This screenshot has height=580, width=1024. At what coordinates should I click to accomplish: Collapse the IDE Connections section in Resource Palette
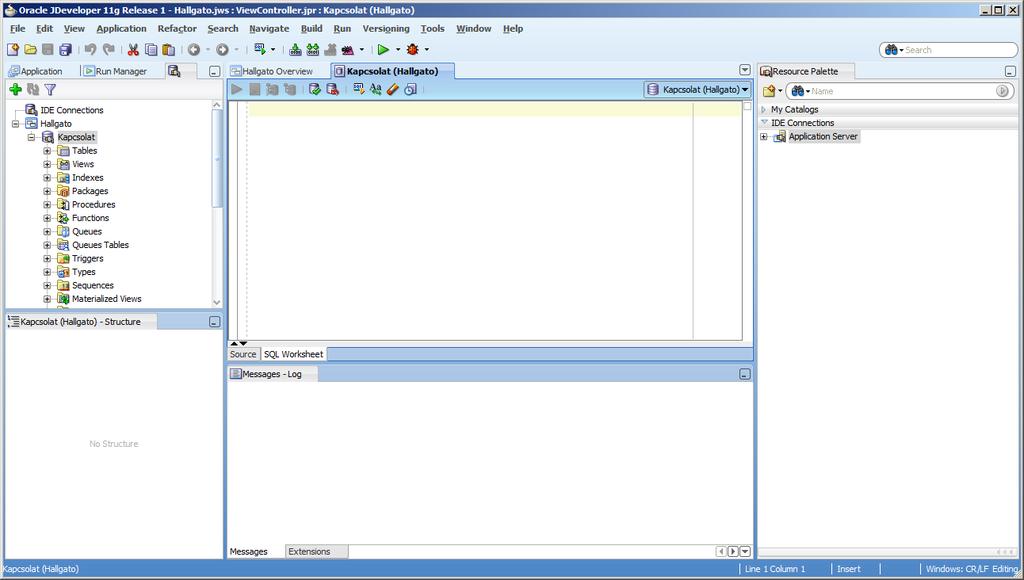[x=764, y=123]
